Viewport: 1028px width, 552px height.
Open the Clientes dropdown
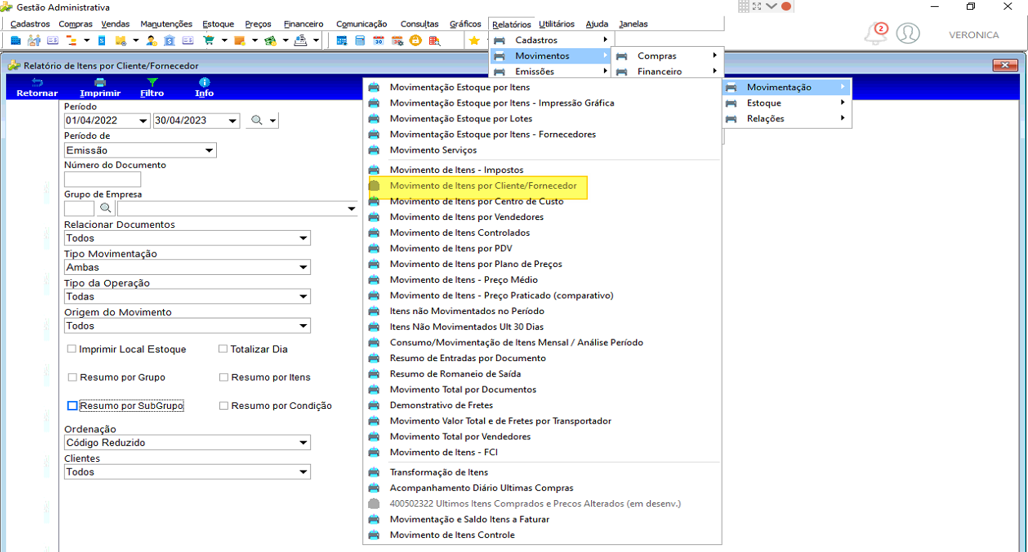pos(303,472)
